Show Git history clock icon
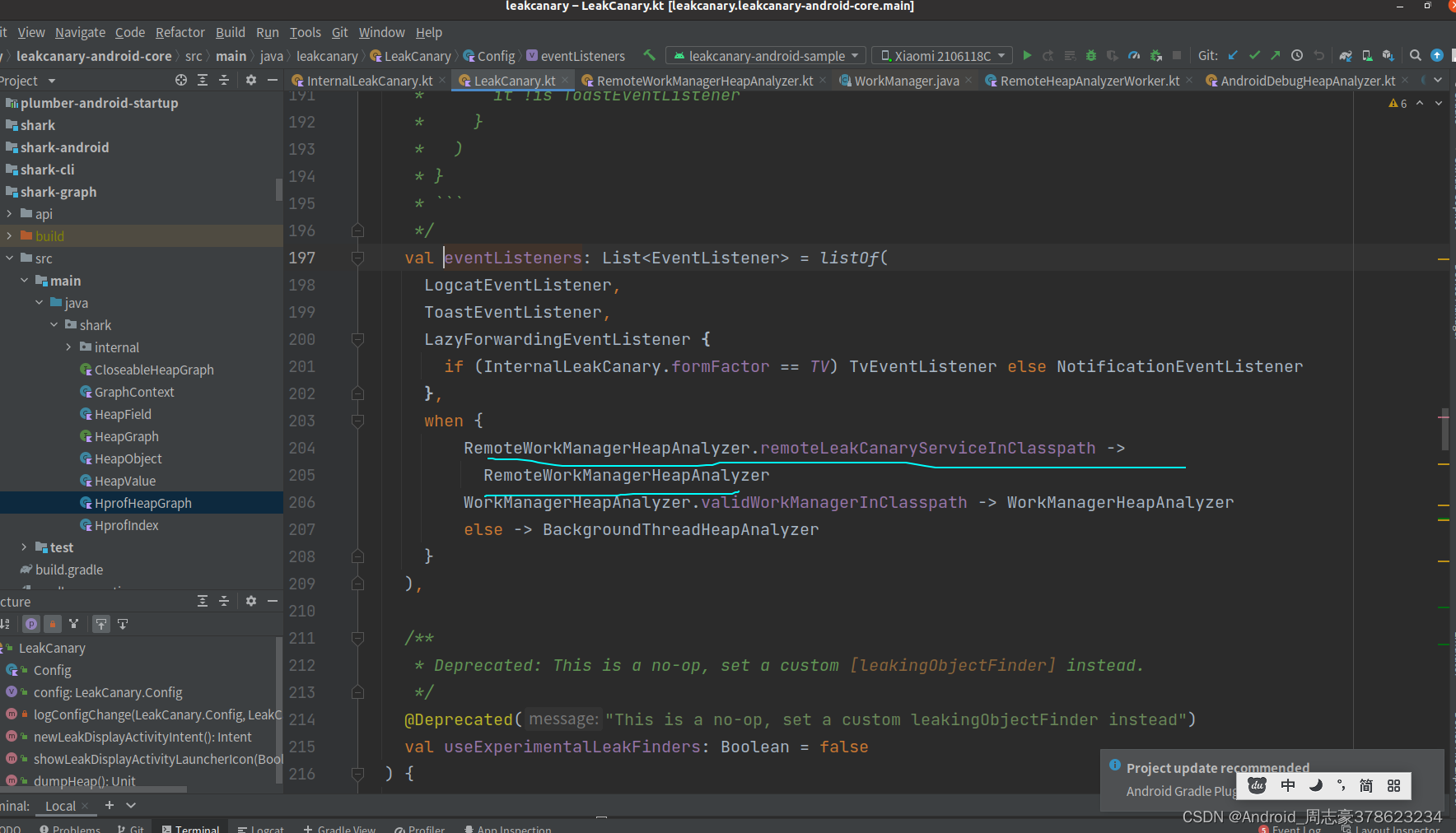 [x=1297, y=56]
